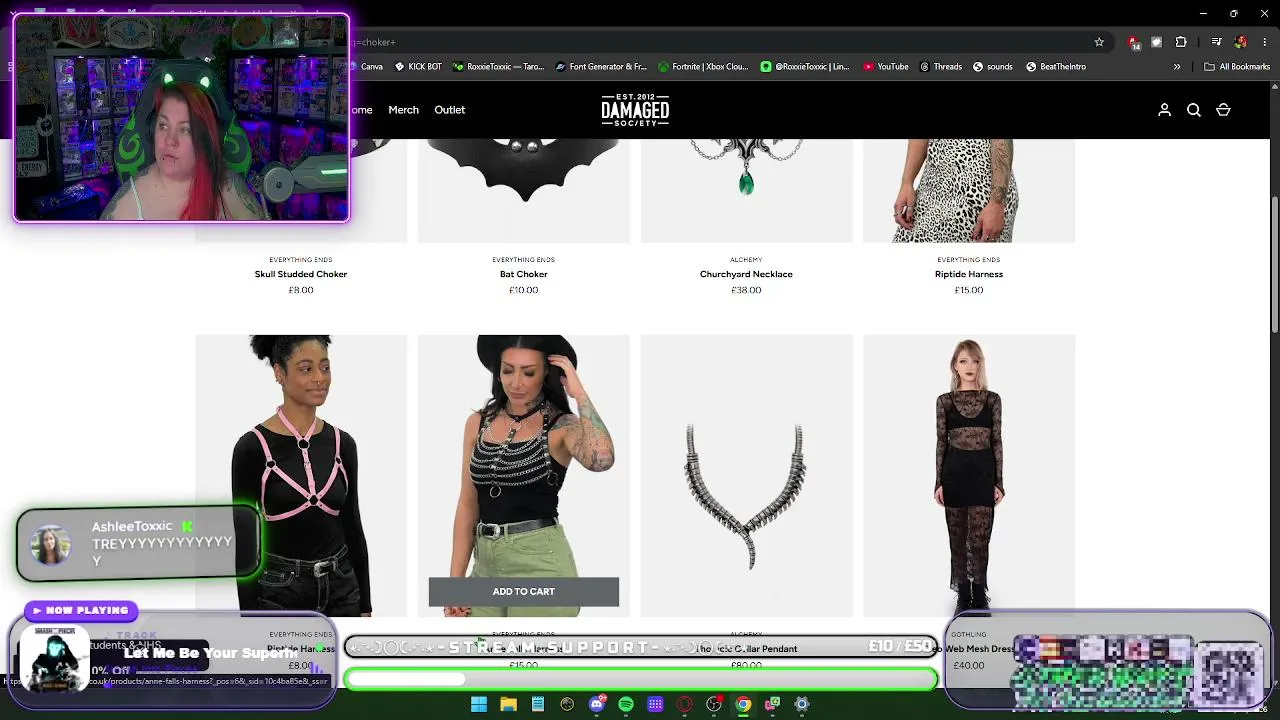Bookmark this page with the star icon

(x=1099, y=42)
